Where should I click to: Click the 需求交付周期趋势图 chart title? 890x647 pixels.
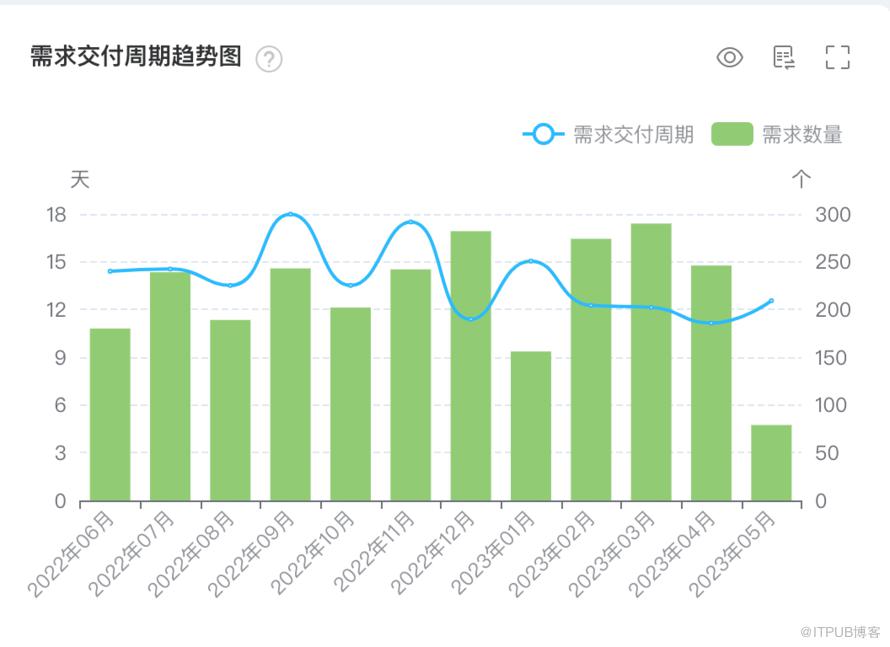136,57
